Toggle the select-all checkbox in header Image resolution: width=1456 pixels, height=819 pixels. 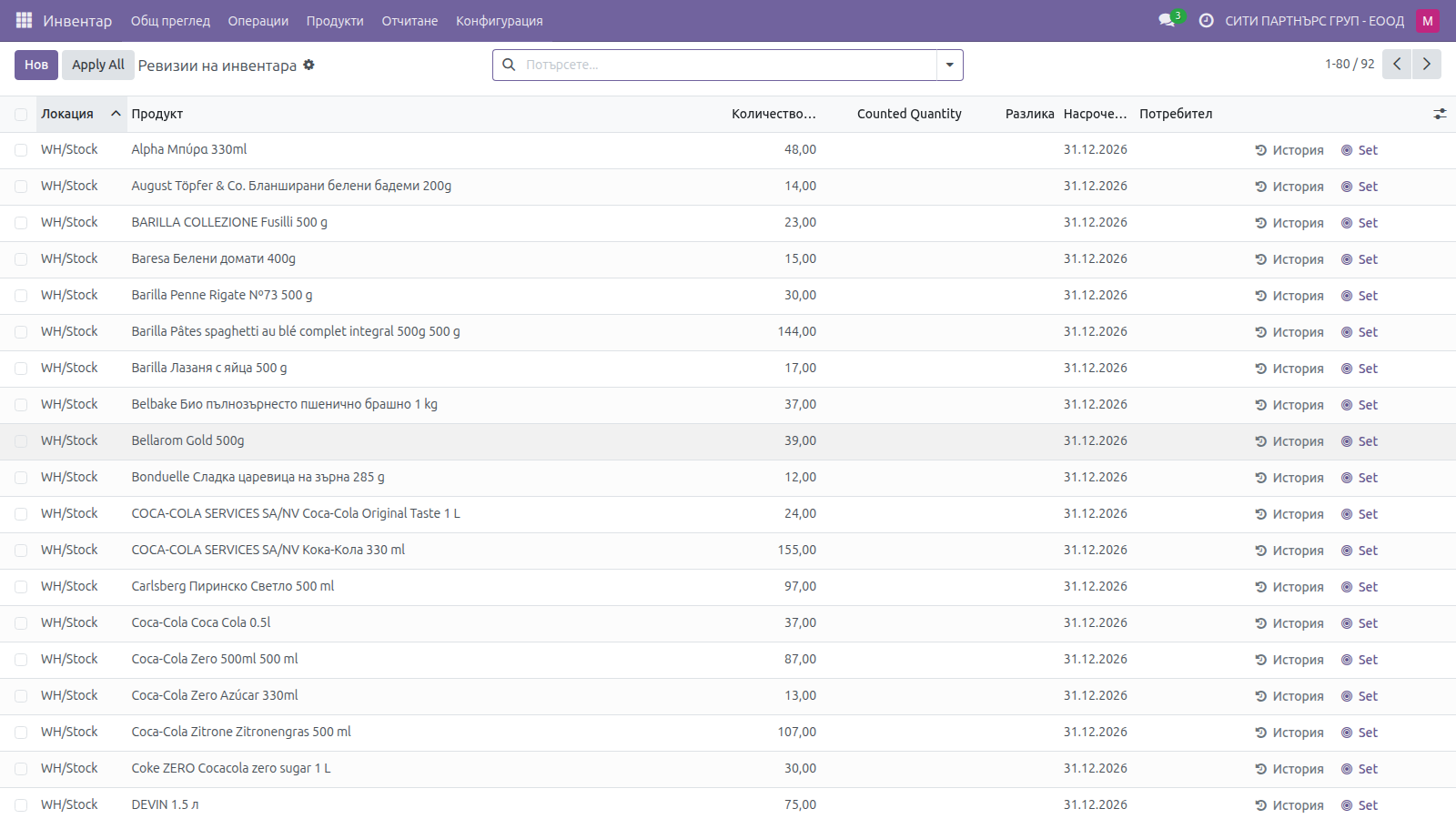[x=21, y=115]
